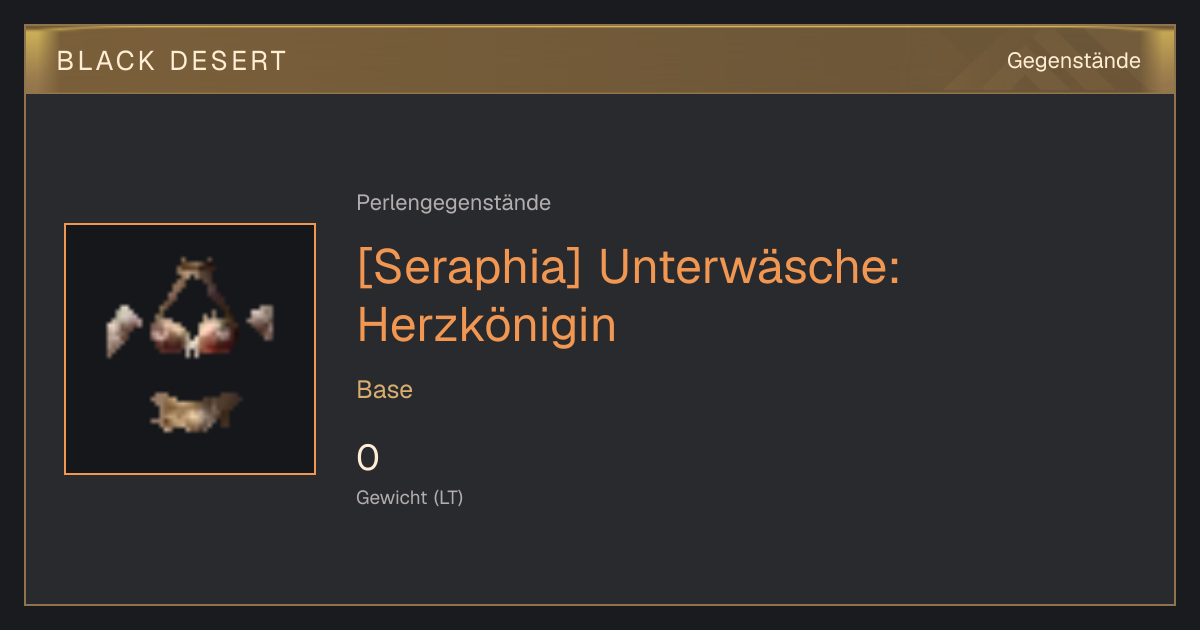This screenshot has height=630, width=1200.
Task: Click the empty dark card area below Gewicht
Action: pos(600,560)
